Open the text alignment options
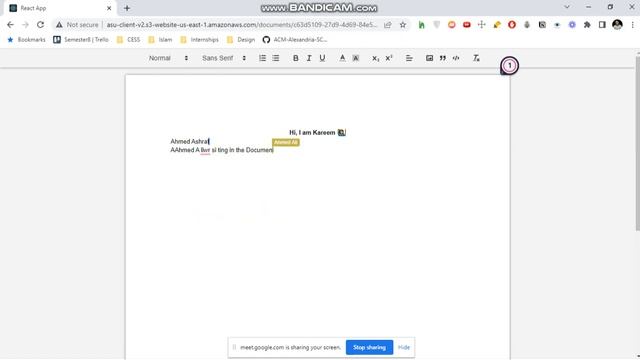Screen dimensions: 640x360 coord(409,58)
